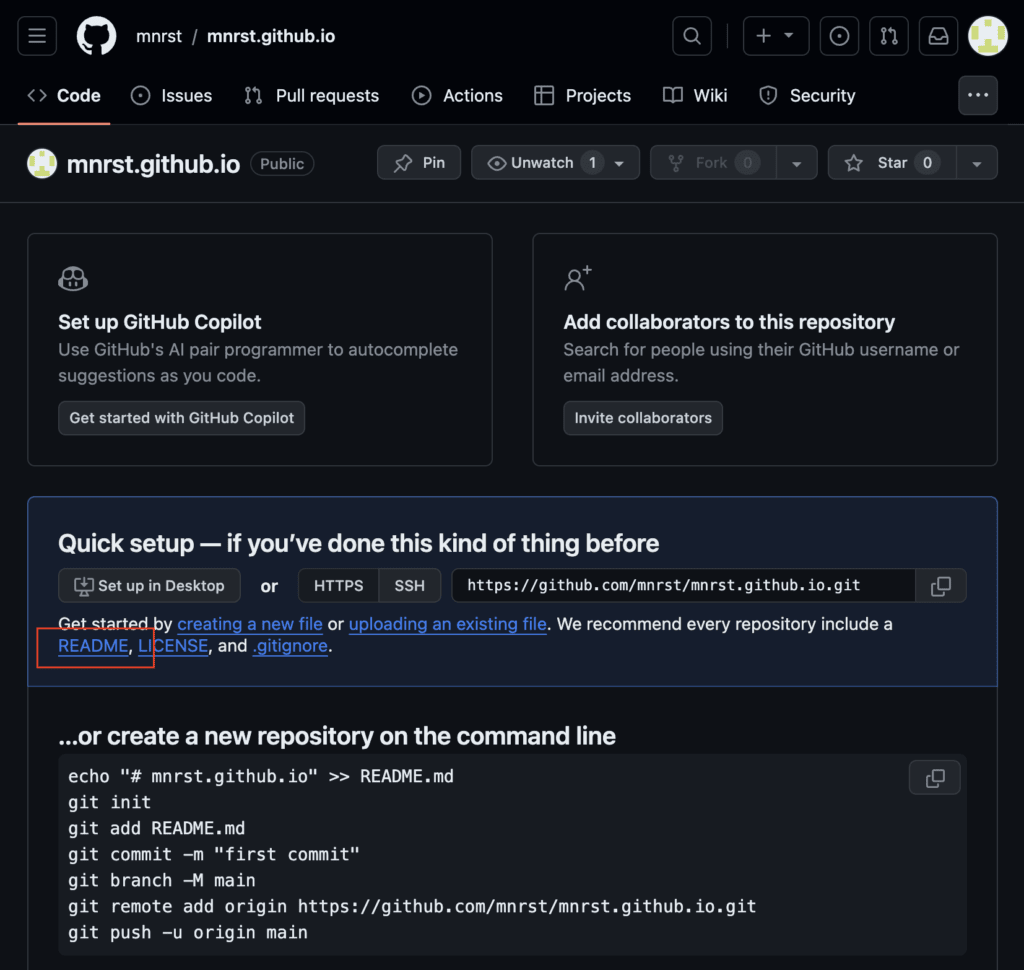Open the pull requests shortcut in header
This screenshot has height=970, width=1024.
point(889,36)
